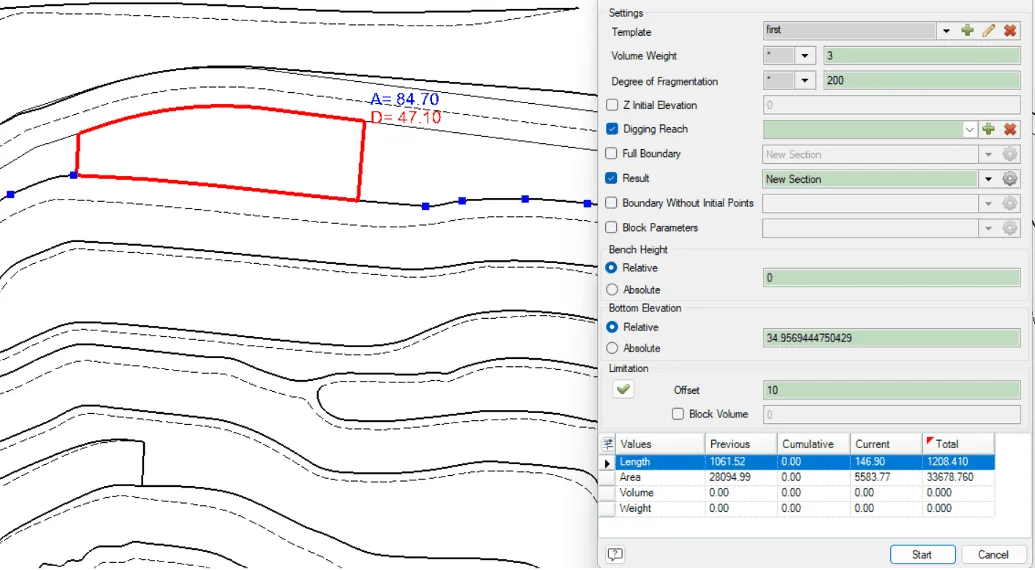Click the Cancel button

point(993,554)
